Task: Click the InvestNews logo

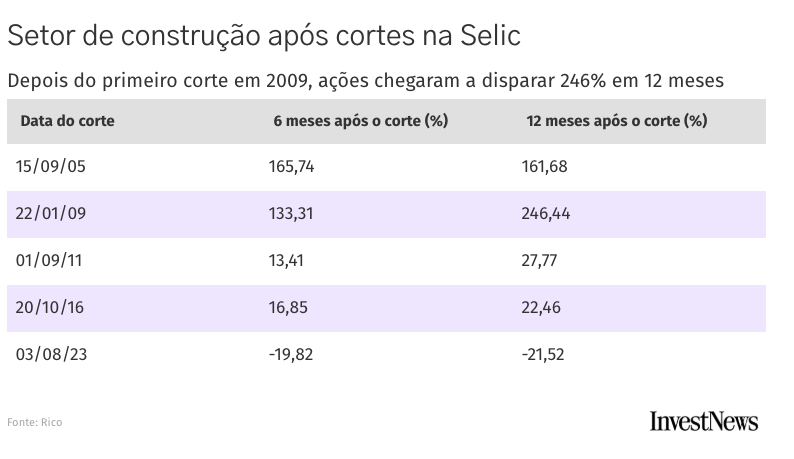Action: pos(703,421)
